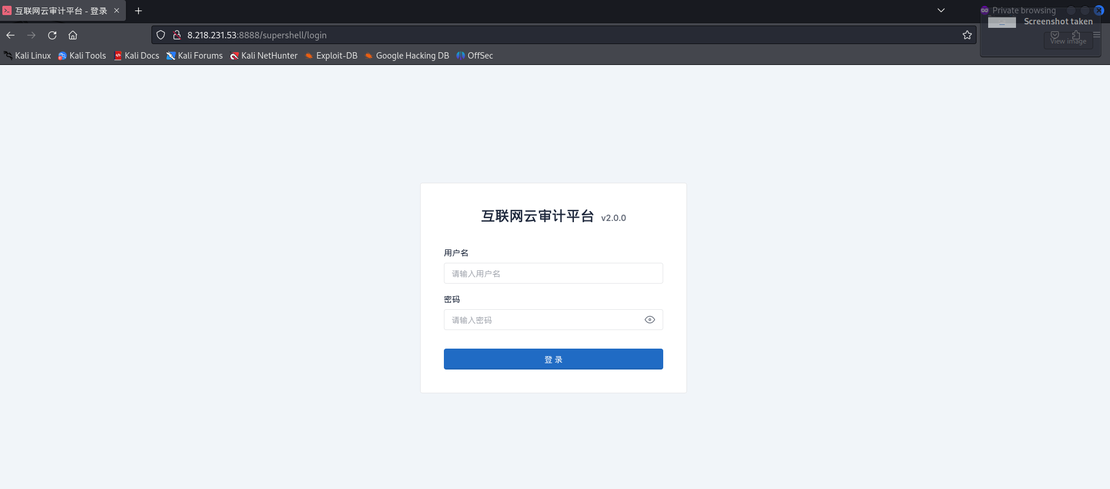1110x489 pixels.
Task: Open the Exploit-DB bookmark
Action: (331, 56)
